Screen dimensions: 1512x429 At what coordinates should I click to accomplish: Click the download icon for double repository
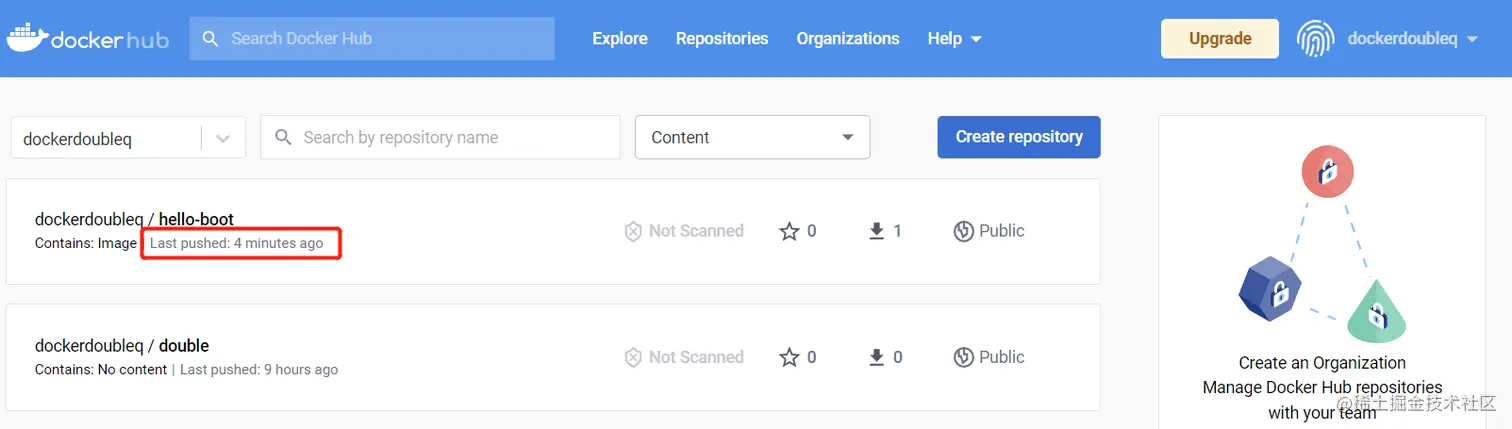click(x=877, y=357)
